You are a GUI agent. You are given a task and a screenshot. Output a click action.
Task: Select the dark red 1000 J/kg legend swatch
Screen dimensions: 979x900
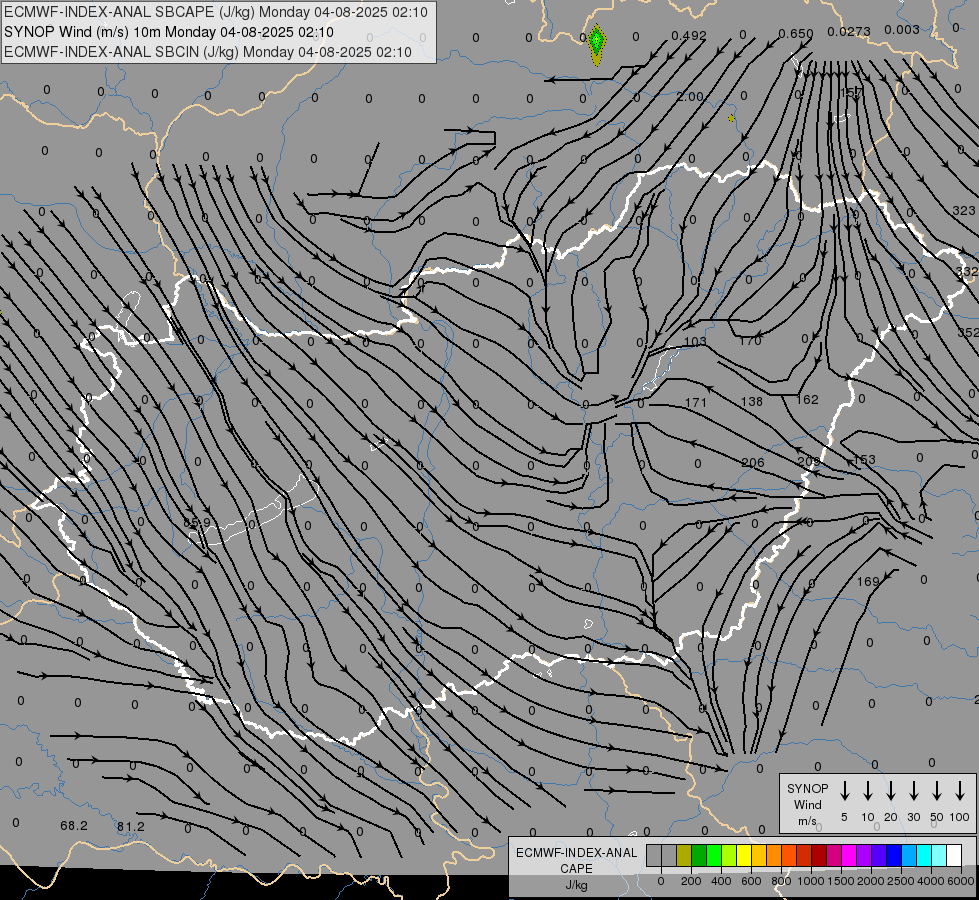[819, 856]
